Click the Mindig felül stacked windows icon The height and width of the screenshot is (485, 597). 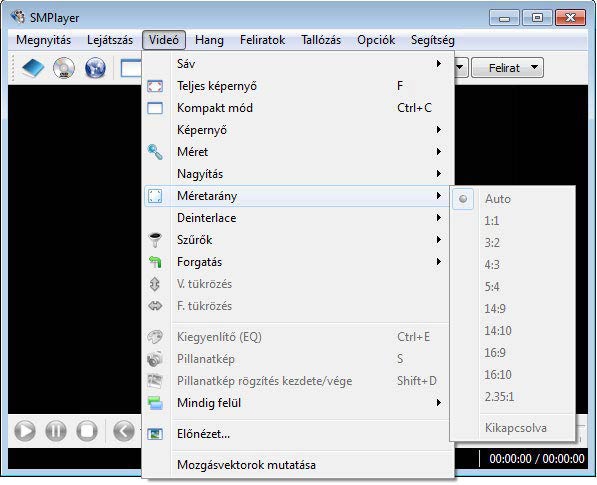pos(155,403)
